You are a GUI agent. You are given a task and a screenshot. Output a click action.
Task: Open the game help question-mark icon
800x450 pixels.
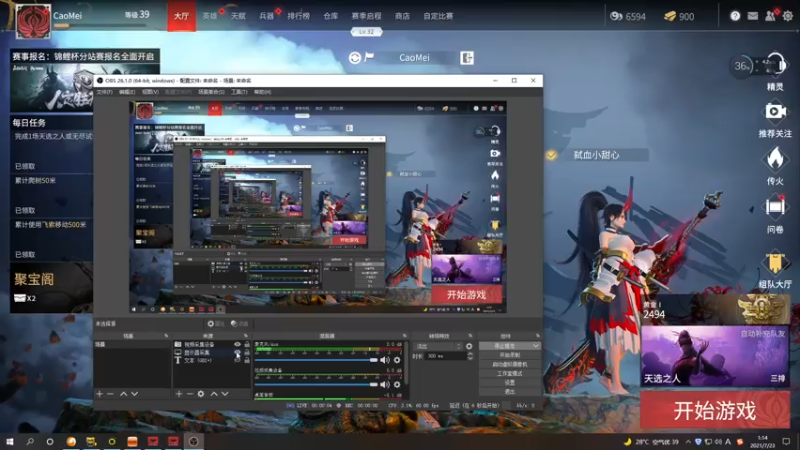735,16
